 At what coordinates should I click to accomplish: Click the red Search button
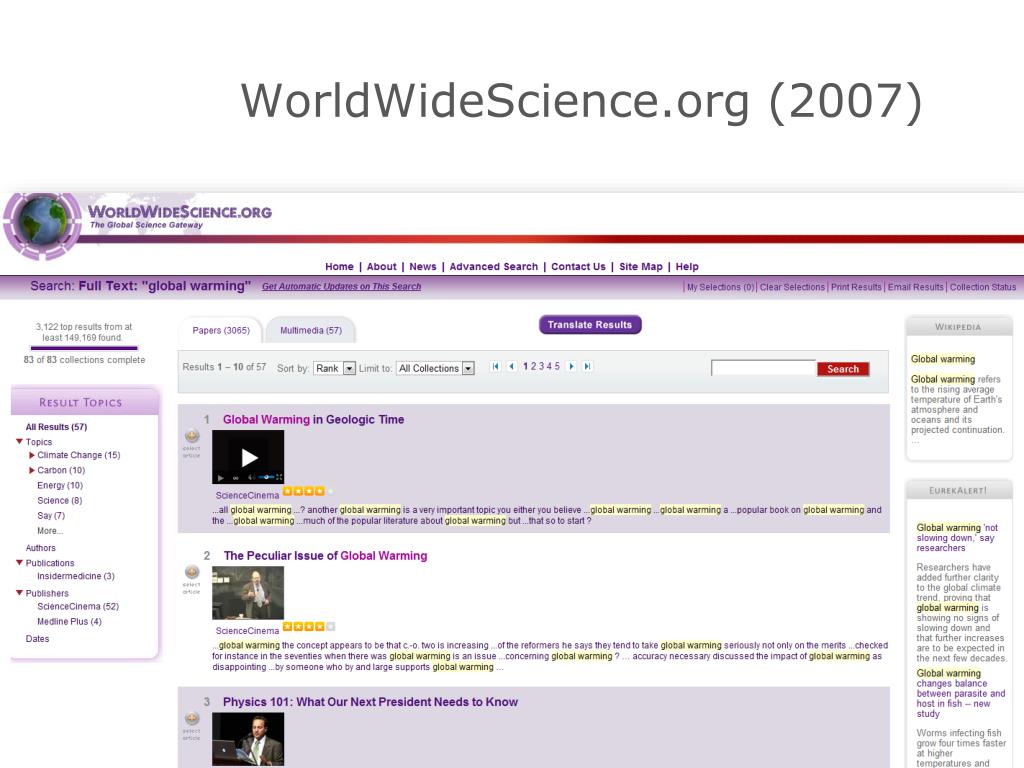click(x=843, y=369)
